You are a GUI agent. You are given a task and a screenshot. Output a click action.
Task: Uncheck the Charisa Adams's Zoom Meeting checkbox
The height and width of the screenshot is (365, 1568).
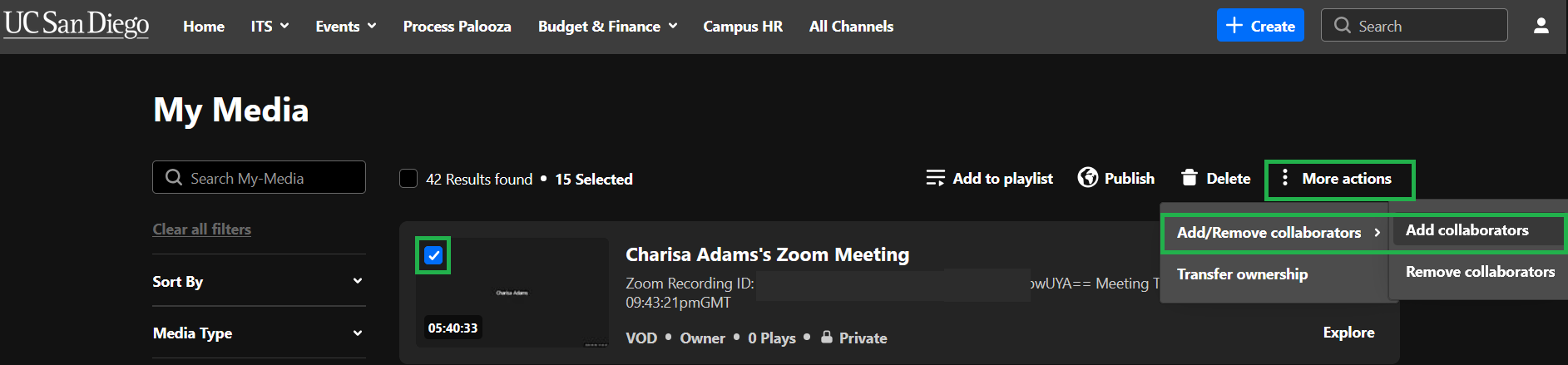[433, 255]
